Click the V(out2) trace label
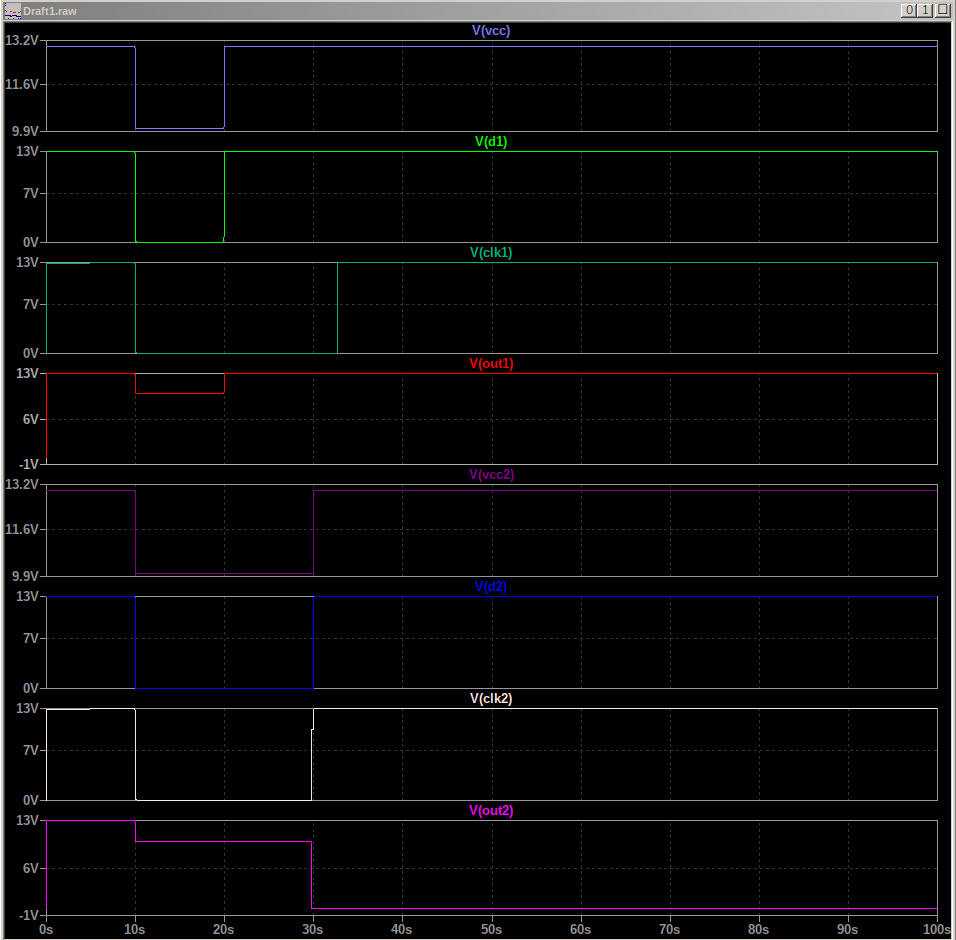Image resolution: width=956 pixels, height=940 pixels. point(491,810)
